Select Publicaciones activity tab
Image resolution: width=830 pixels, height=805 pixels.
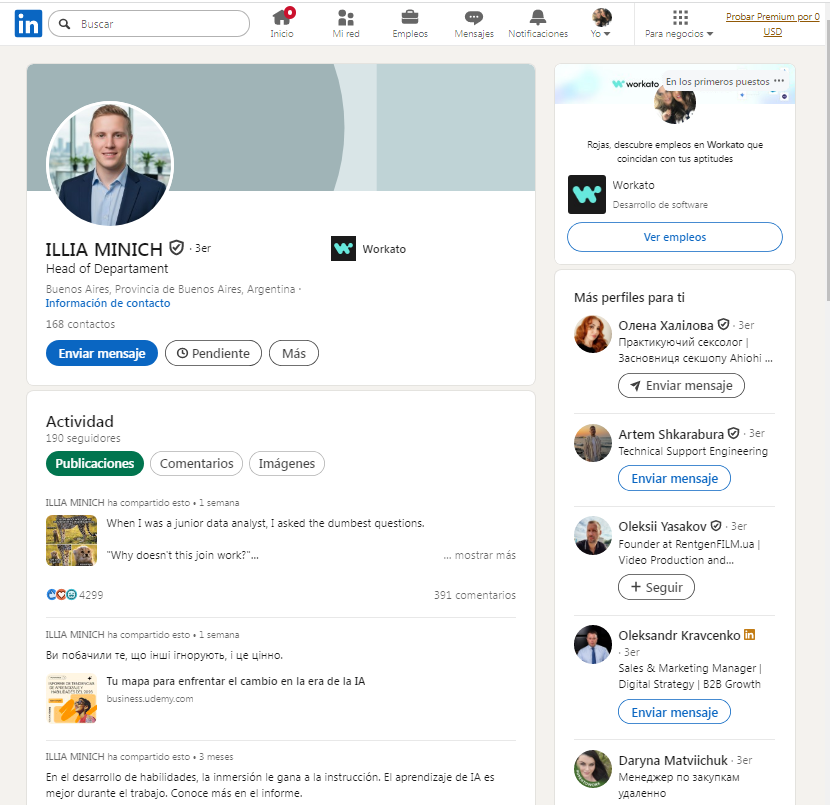[x=95, y=464]
